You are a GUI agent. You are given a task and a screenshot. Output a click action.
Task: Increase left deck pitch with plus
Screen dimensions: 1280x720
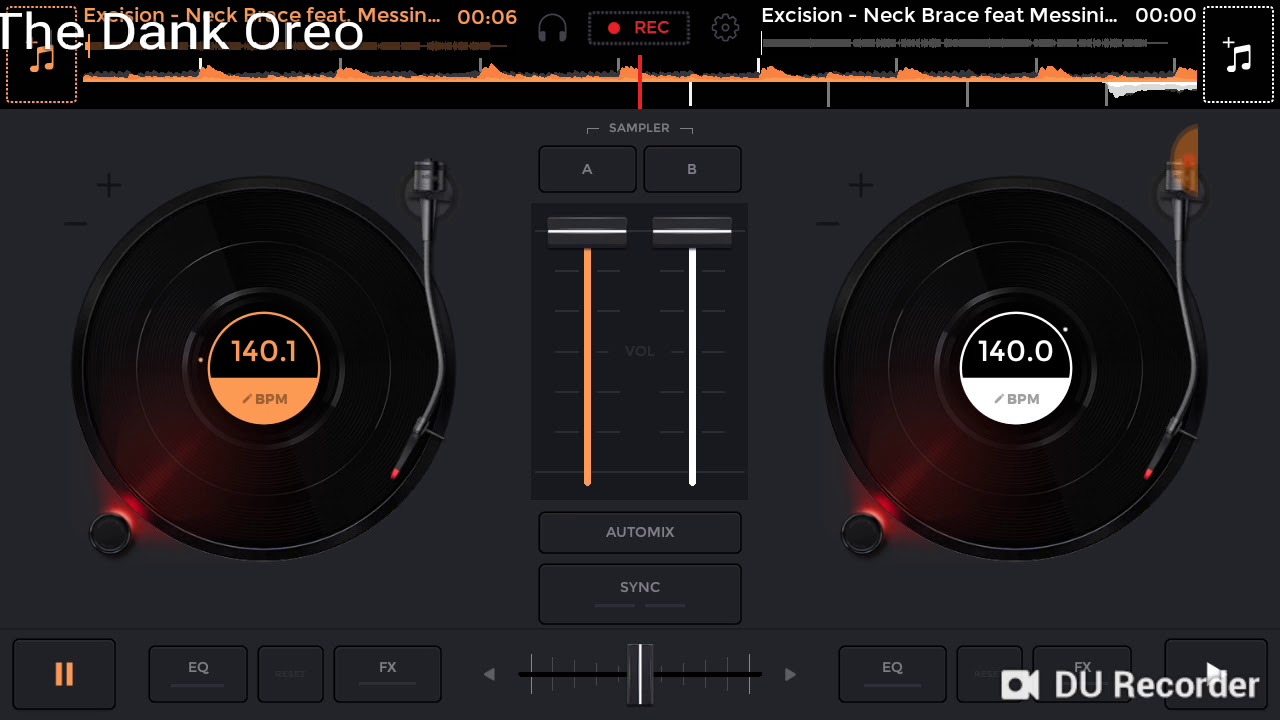coord(109,185)
